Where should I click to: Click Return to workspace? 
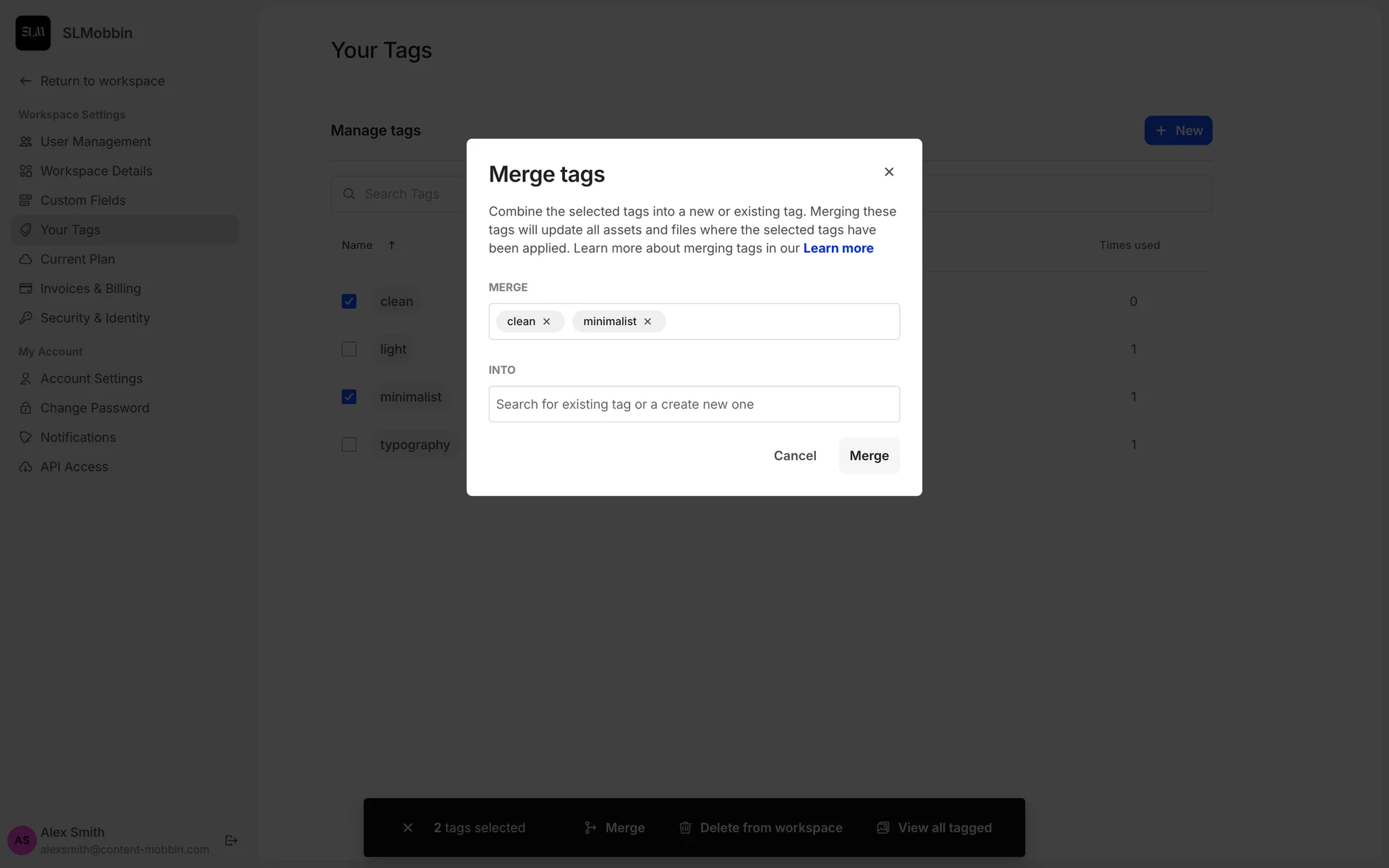[102, 81]
